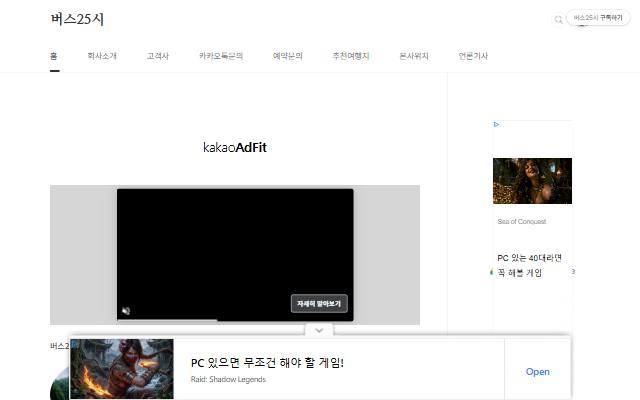The height and width of the screenshot is (400, 640).
Task: Click the 자세히 알아보기 button on video
Action: click(x=319, y=304)
